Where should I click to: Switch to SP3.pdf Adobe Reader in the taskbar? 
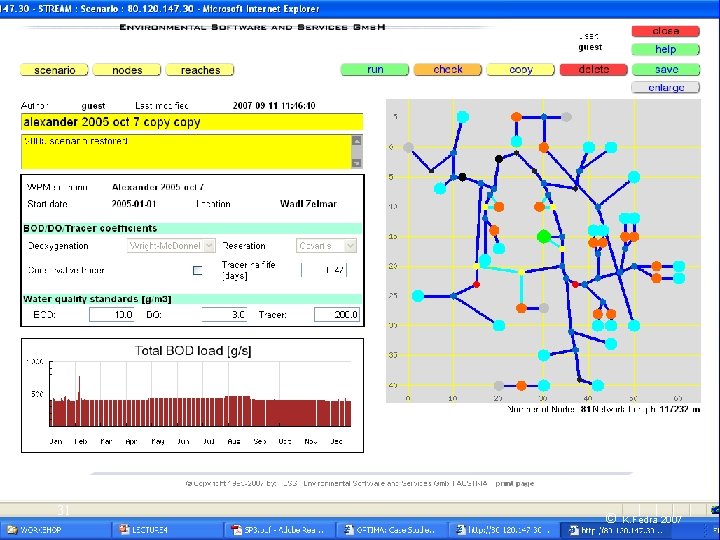tap(278, 529)
